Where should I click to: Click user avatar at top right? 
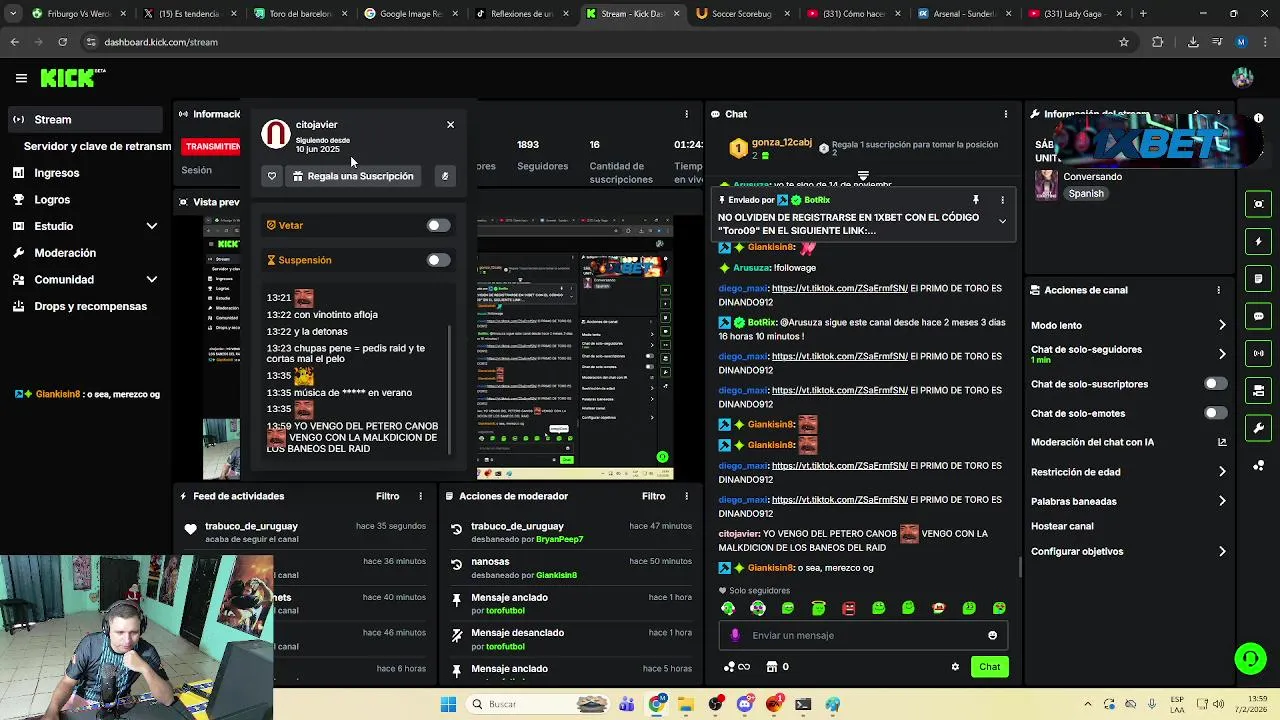1243,78
